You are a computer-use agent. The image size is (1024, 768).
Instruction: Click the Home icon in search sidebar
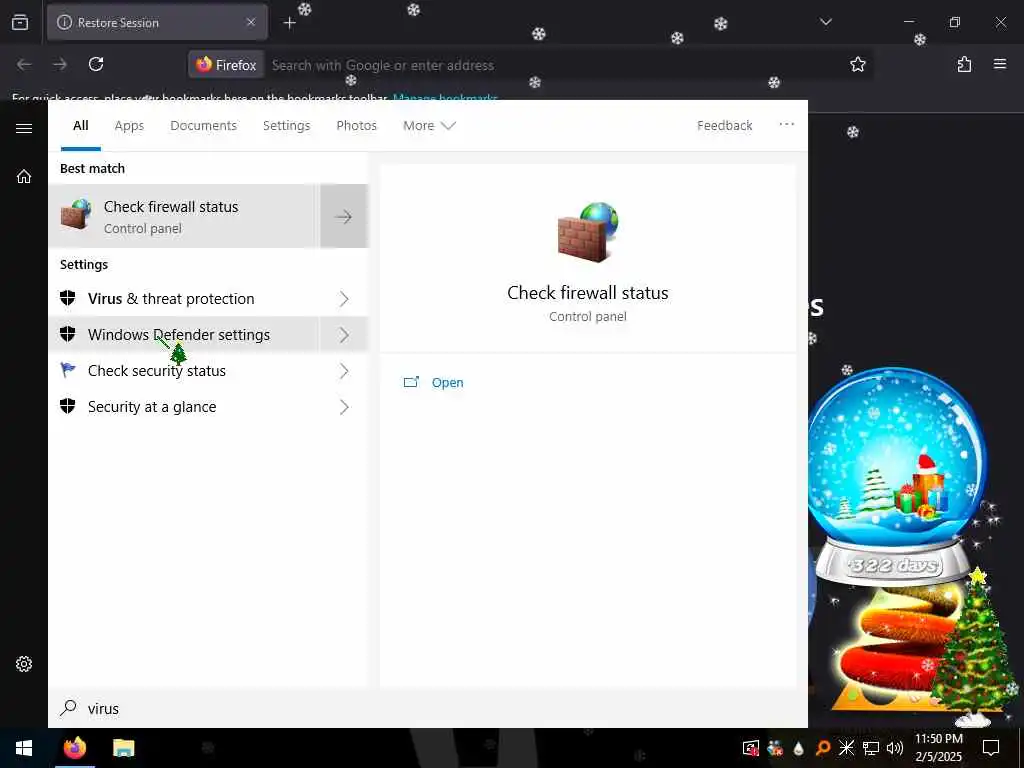(x=24, y=176)
